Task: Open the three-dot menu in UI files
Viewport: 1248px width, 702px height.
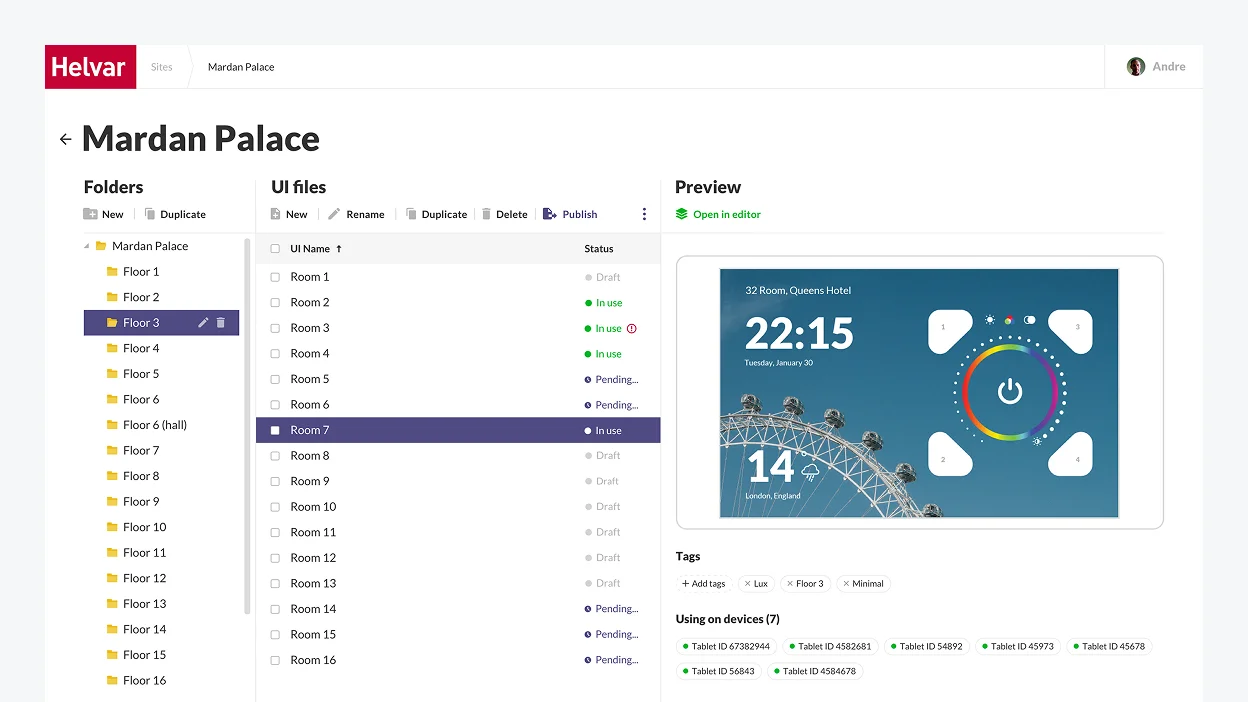Action: click(x=644, y=214)
